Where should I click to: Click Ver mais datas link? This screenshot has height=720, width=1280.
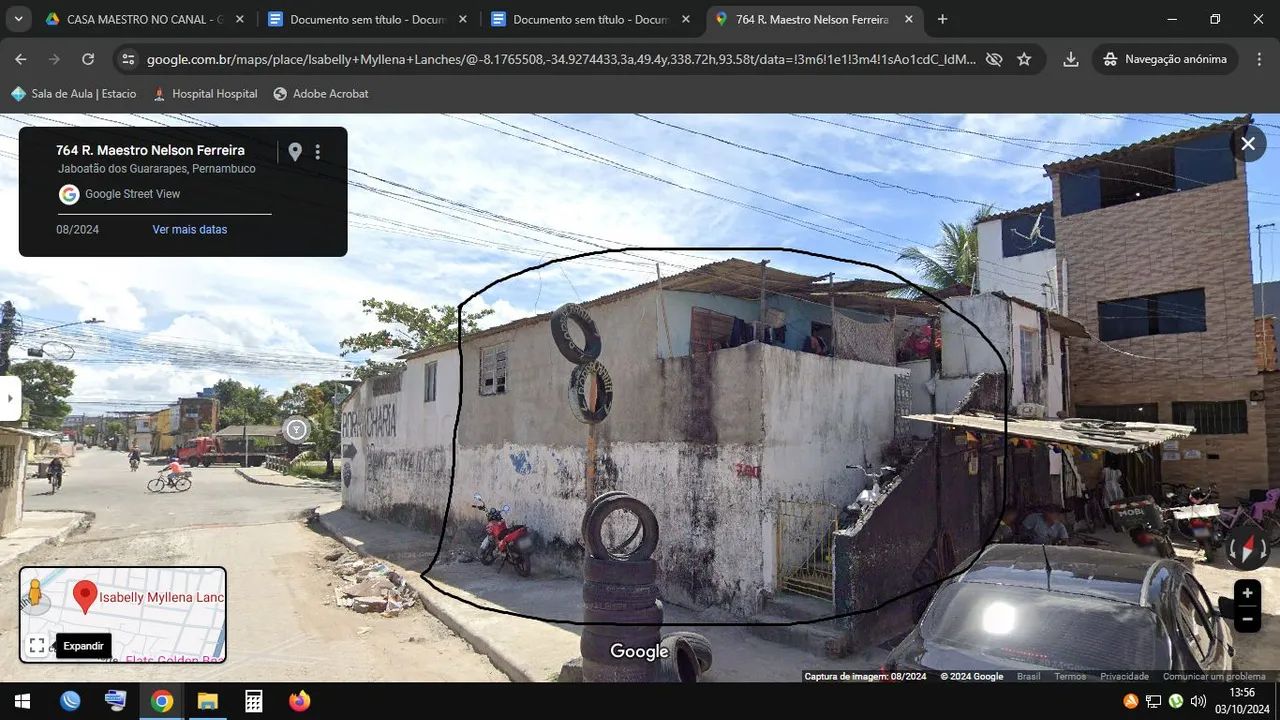tap(190, 229)
